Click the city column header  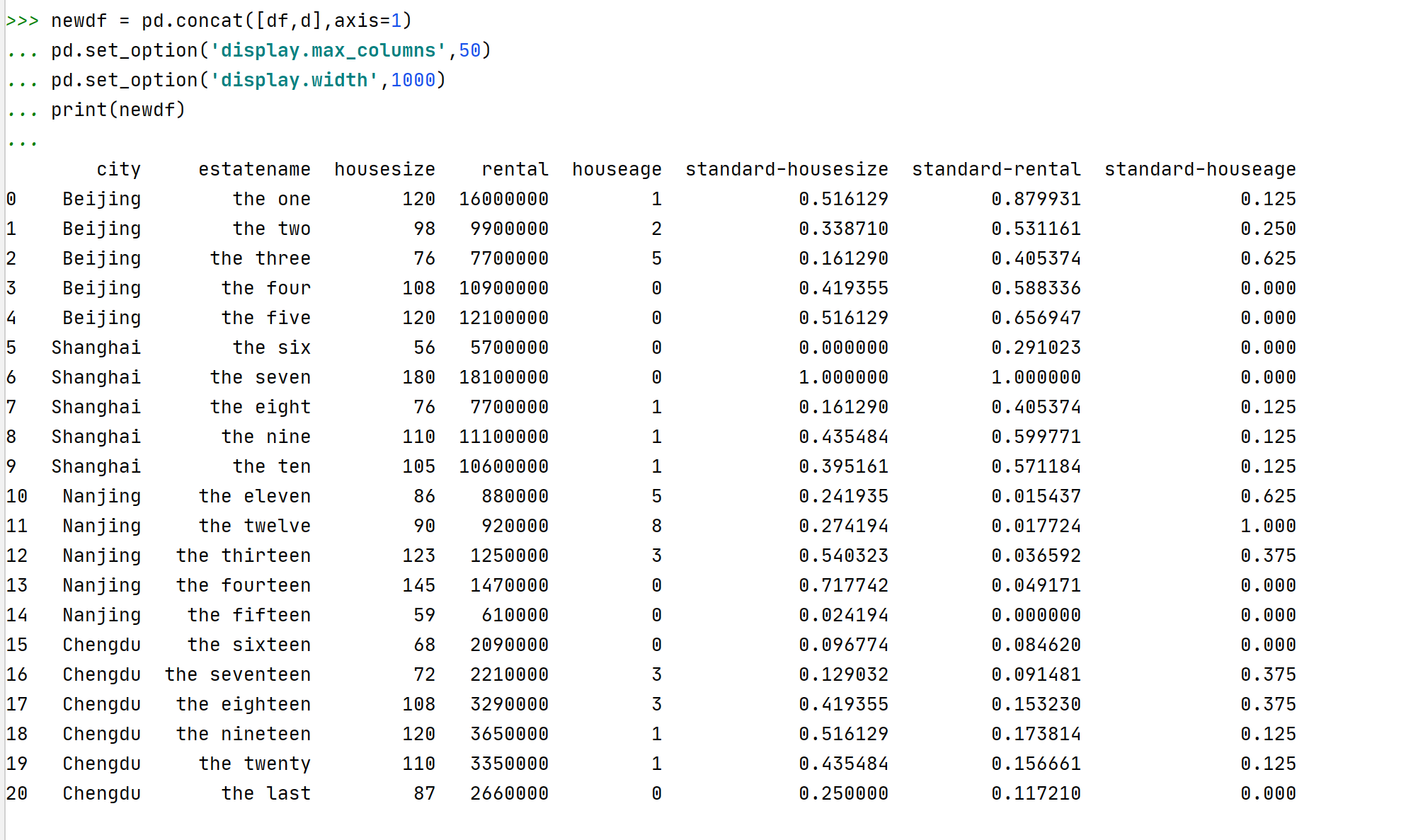pos(118,170)
